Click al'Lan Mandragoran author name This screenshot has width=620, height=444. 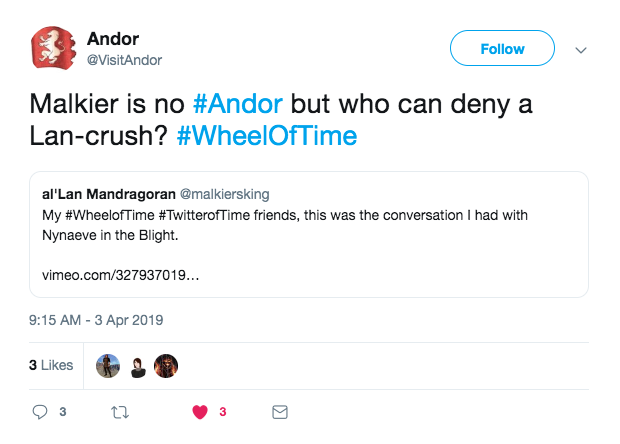click(107, 193)
